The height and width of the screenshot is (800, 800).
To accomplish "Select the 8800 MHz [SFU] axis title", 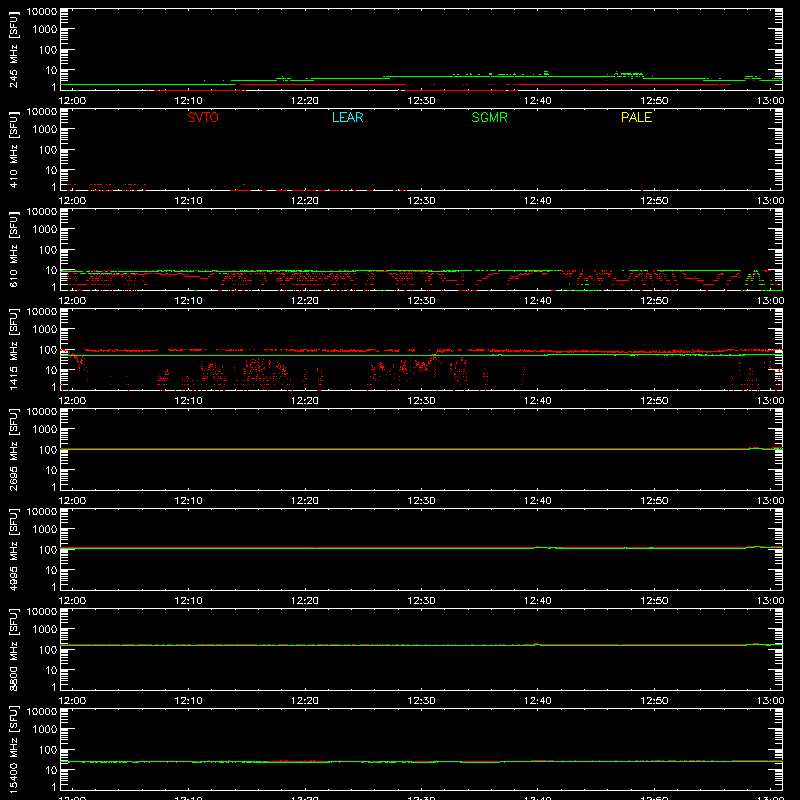I will click(x=13, y=649).
